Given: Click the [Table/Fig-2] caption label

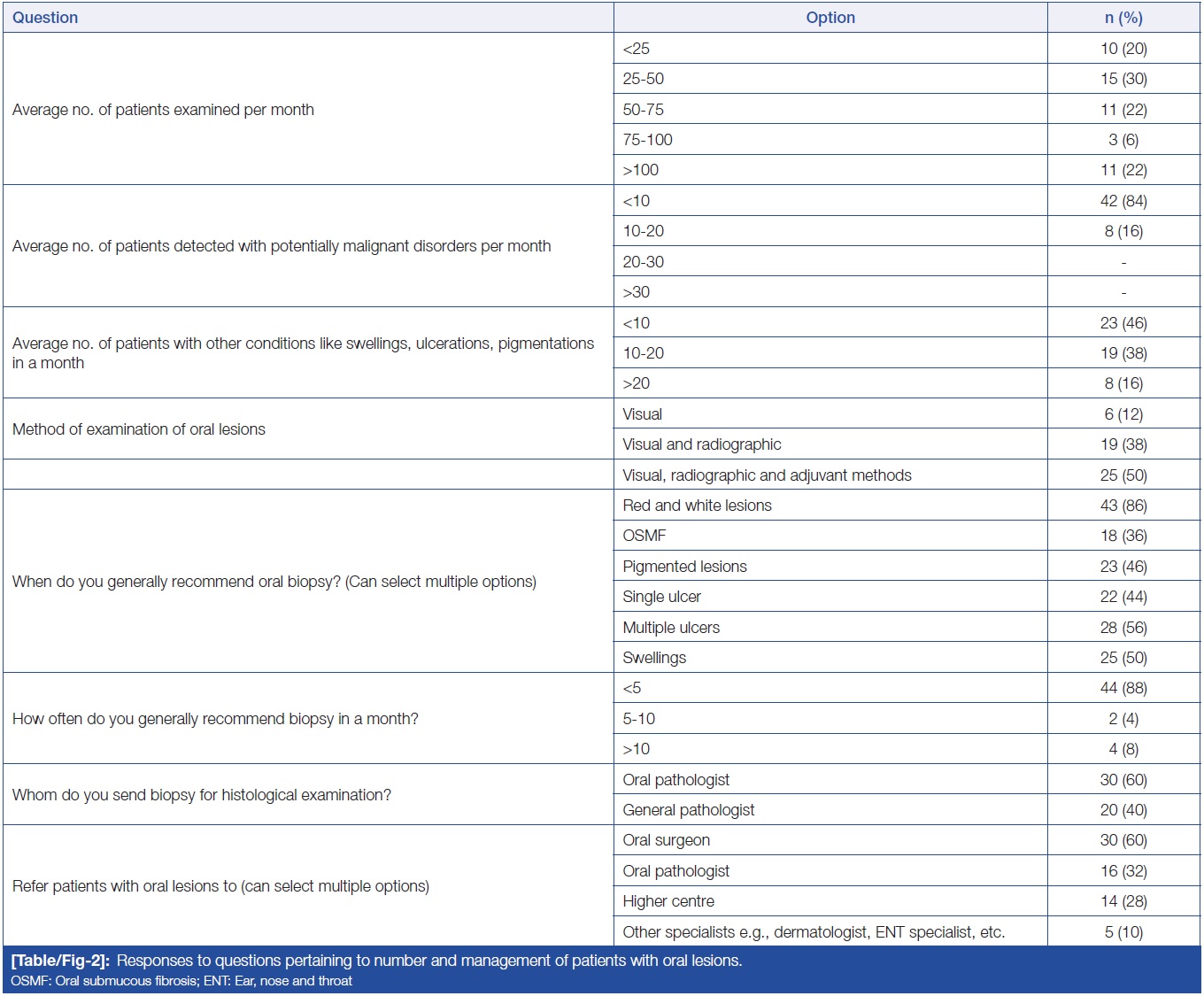Looking at the screenshot, I should point(60,961).
